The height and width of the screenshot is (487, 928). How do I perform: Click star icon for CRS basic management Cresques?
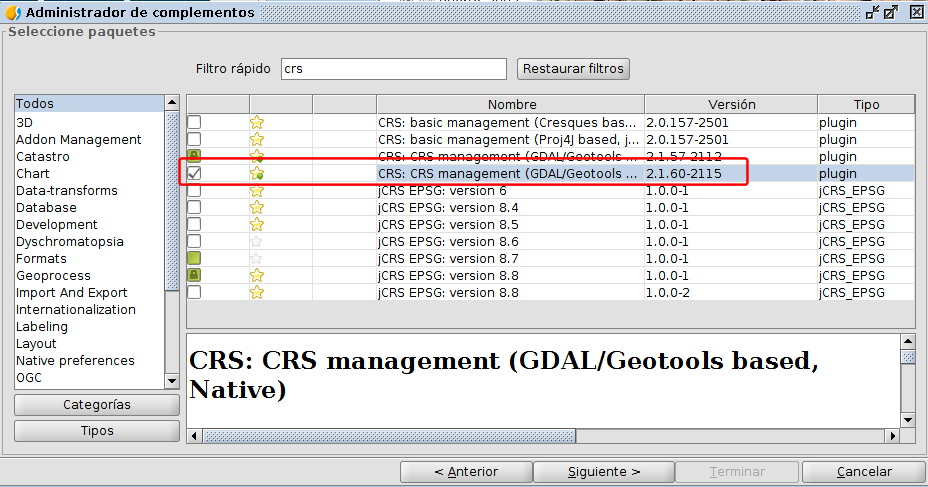click(x=256, y=123)
